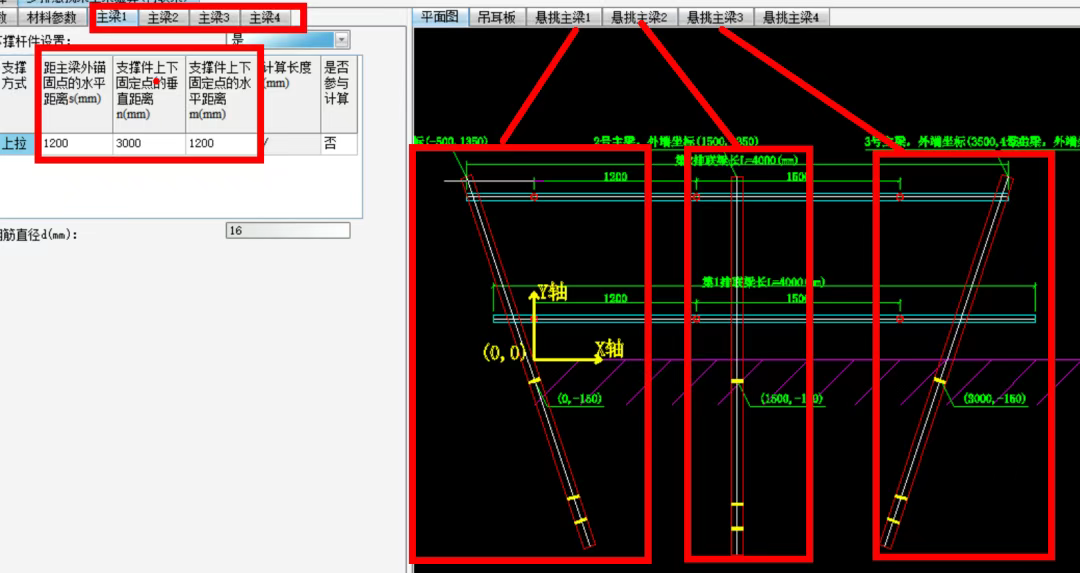
Task: Click the 1200 cell under 水平距离m
Action: [222, 143]
